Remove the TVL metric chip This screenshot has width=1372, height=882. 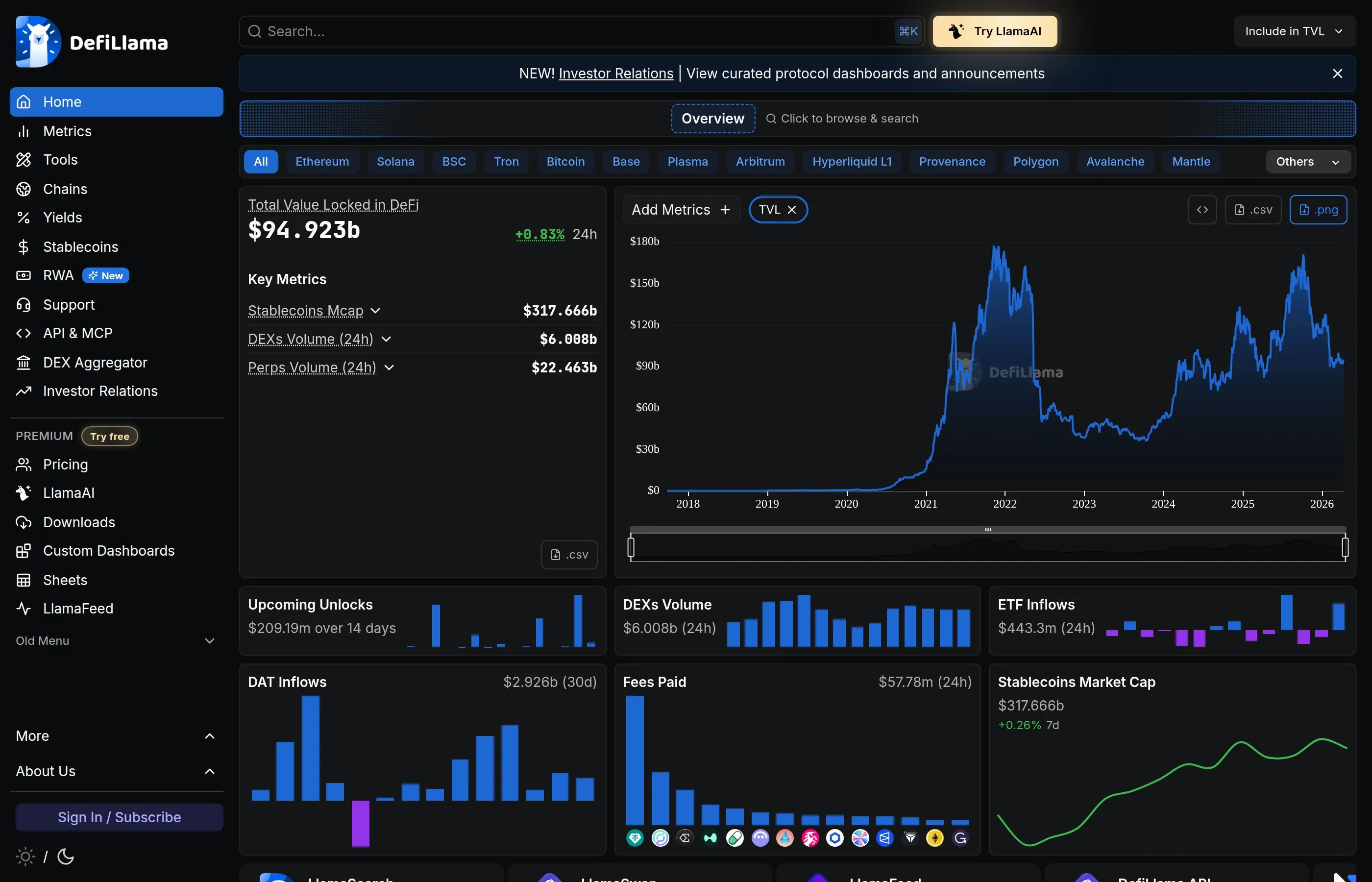pyautogui.click(x=792, y=210)
